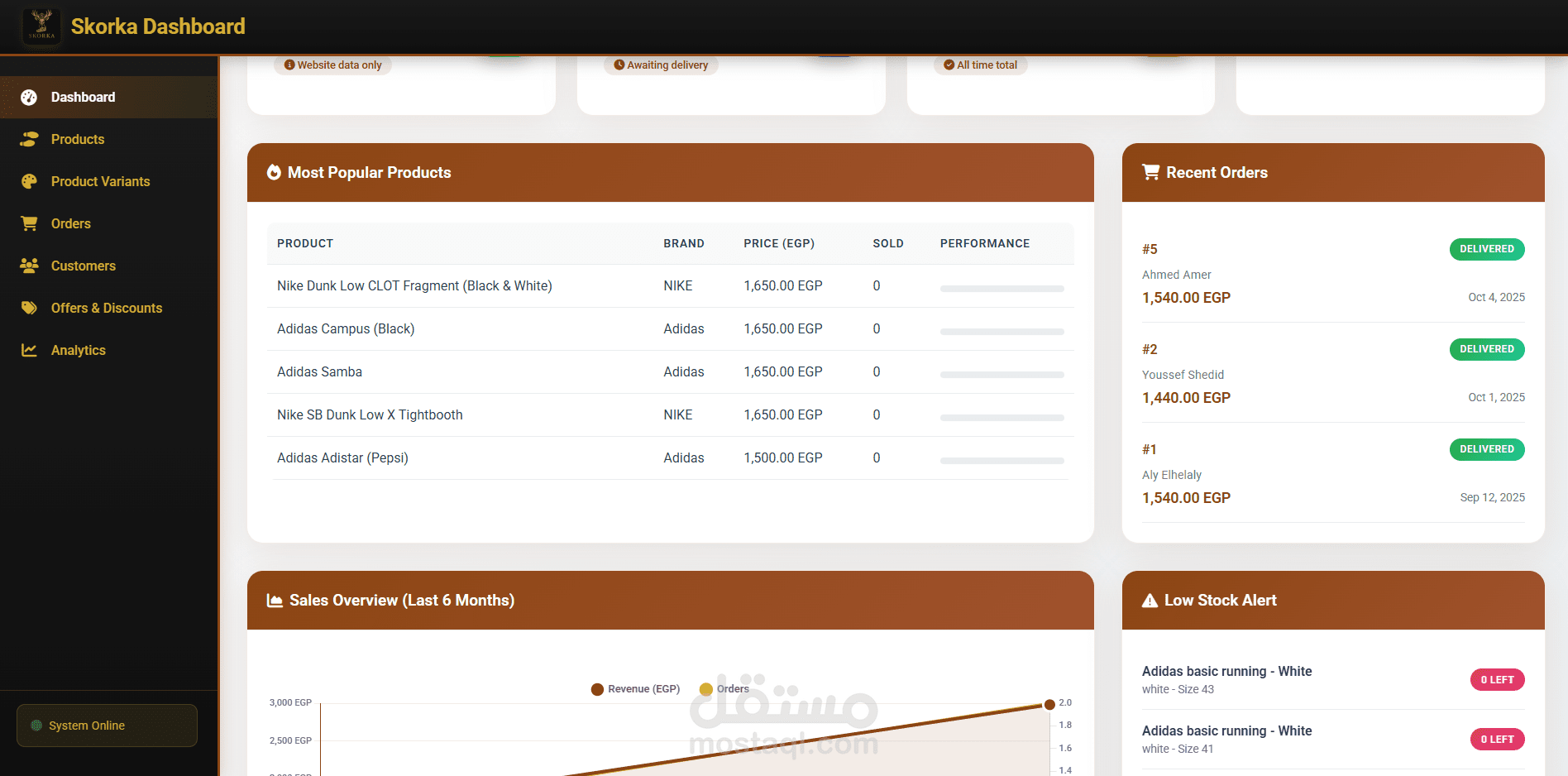The width and height of the screenshot is (1568, 776).
Task: Click the flame icon beside Most Popular Products
Action: coord(274,172)
